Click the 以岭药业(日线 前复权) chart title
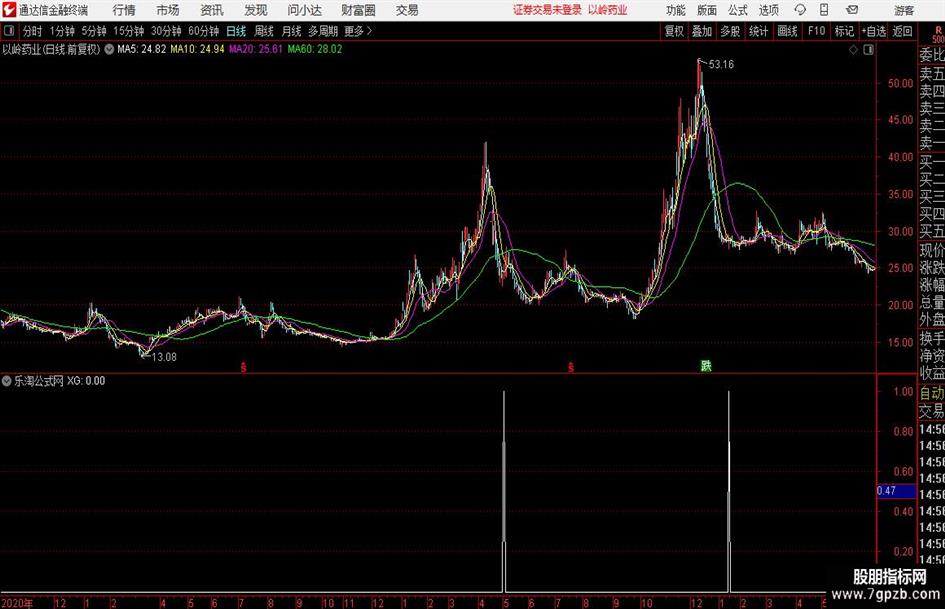Image resolution: width=945 pixels, height=609 pixels. [x=51, y=49]
